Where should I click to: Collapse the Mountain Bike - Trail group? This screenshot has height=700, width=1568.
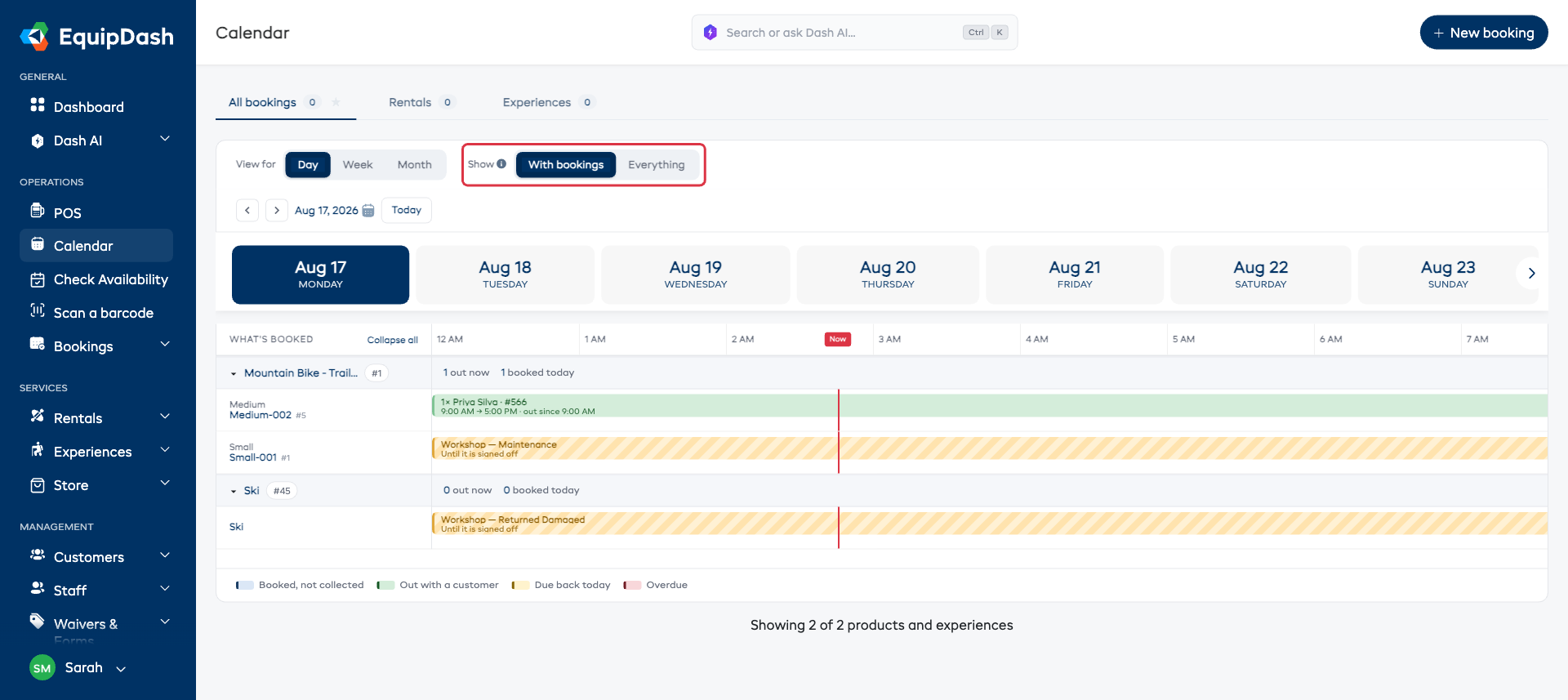point(234,373)
